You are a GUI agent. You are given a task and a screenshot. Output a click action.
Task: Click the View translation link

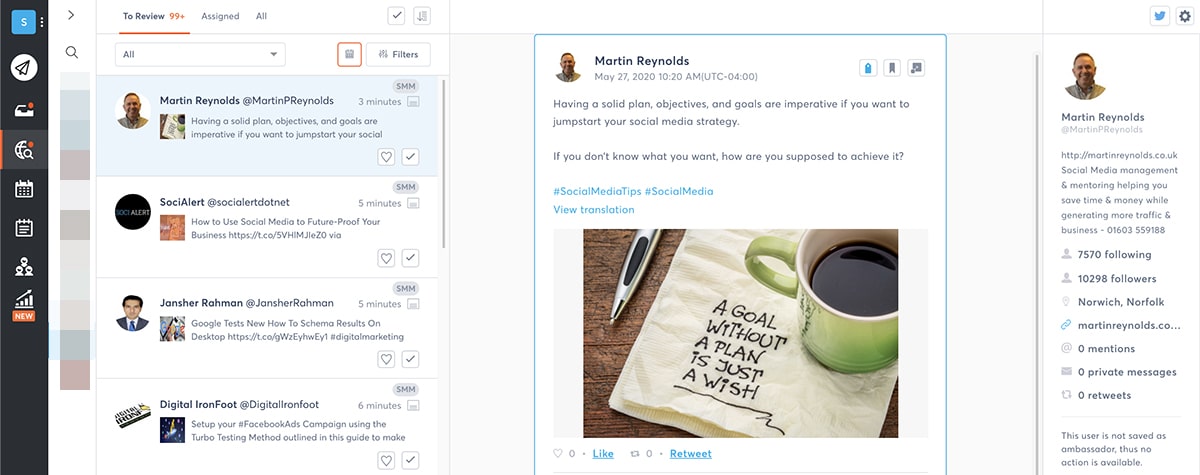(594, 210)
